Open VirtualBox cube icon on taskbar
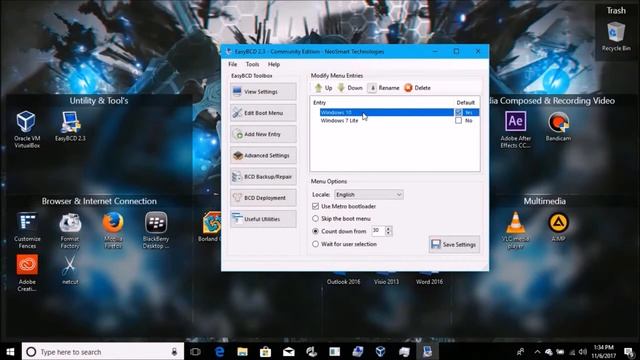Viewport: 640px width, 360px height. click(380, 351)
